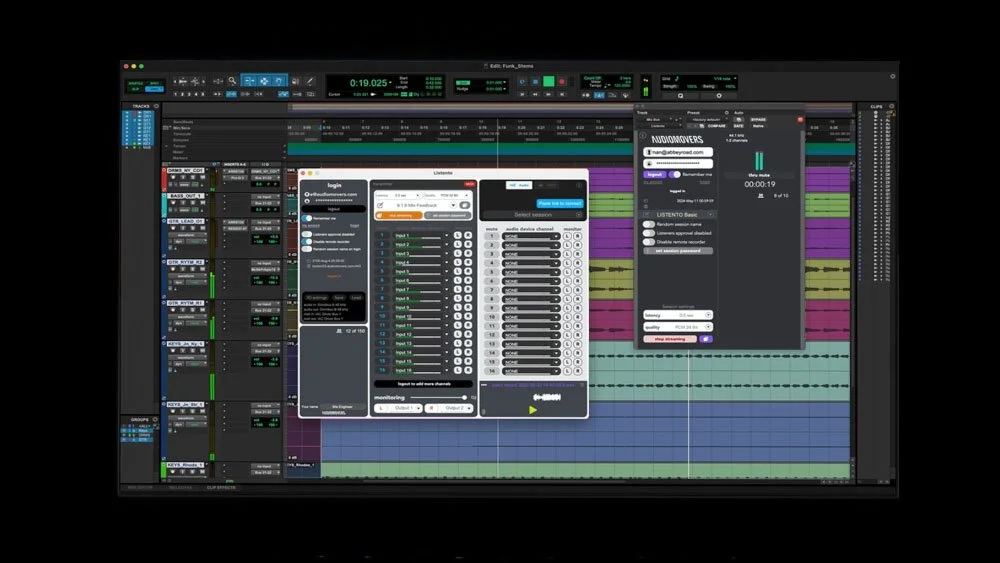Toggle Remember me in Listento login panel
The width and height of the screenshot is (1000, 563).
pos(307,218)
